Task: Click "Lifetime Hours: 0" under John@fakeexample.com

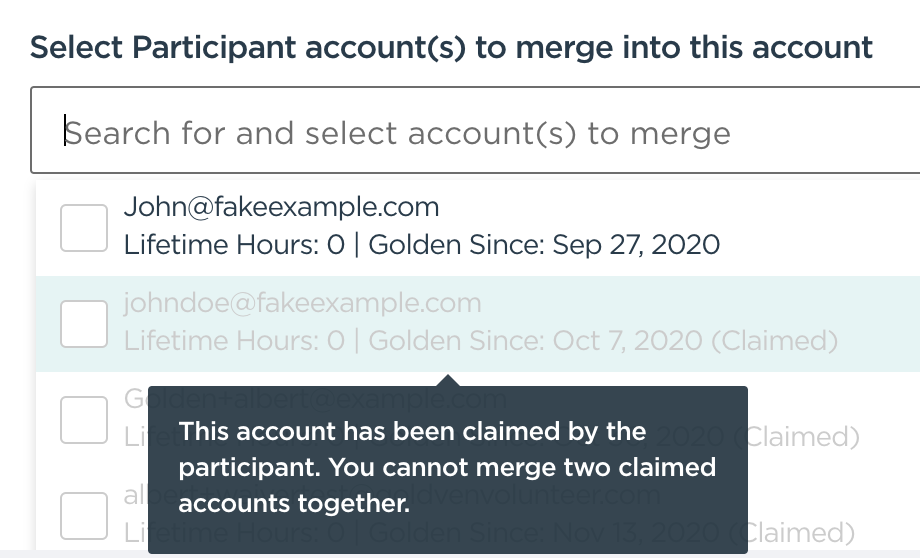Action: click(234, 244)
